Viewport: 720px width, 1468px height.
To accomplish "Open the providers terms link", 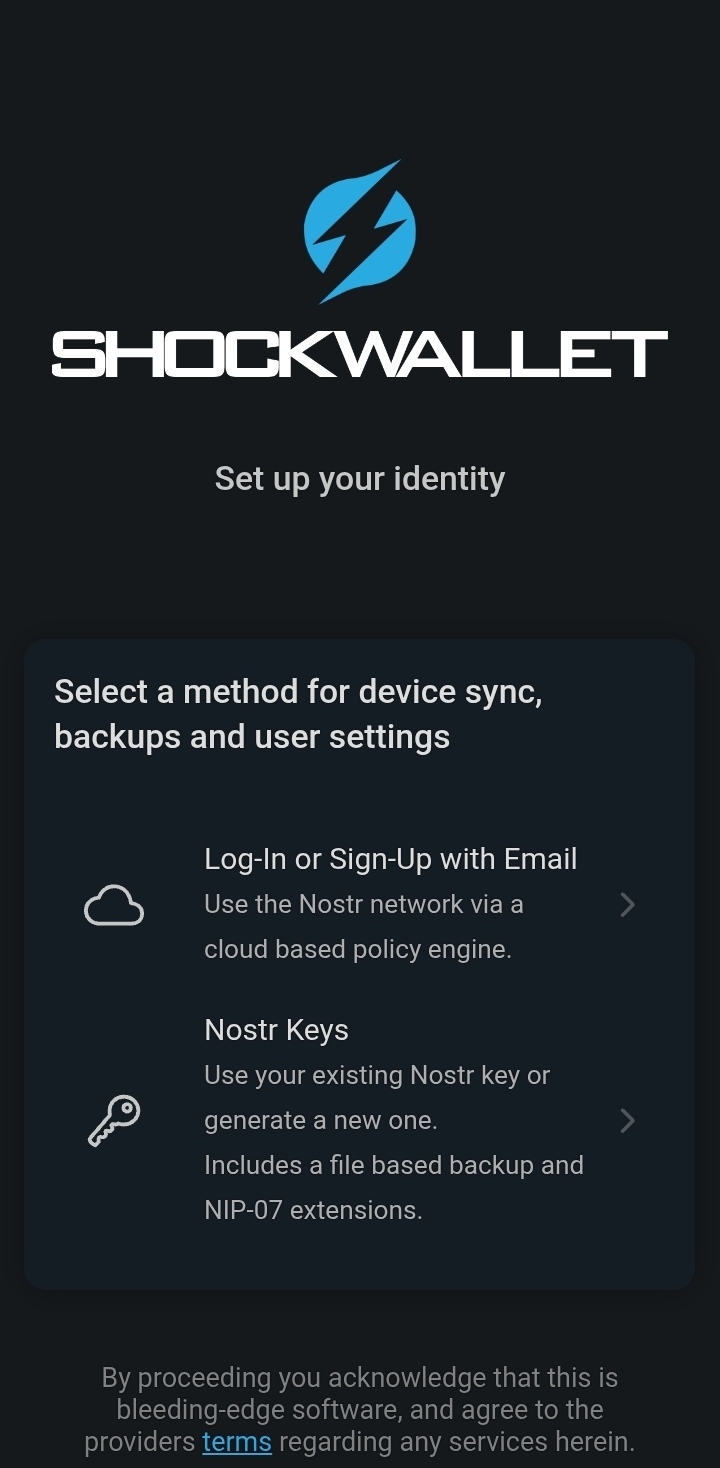I will click(237, 1441).
